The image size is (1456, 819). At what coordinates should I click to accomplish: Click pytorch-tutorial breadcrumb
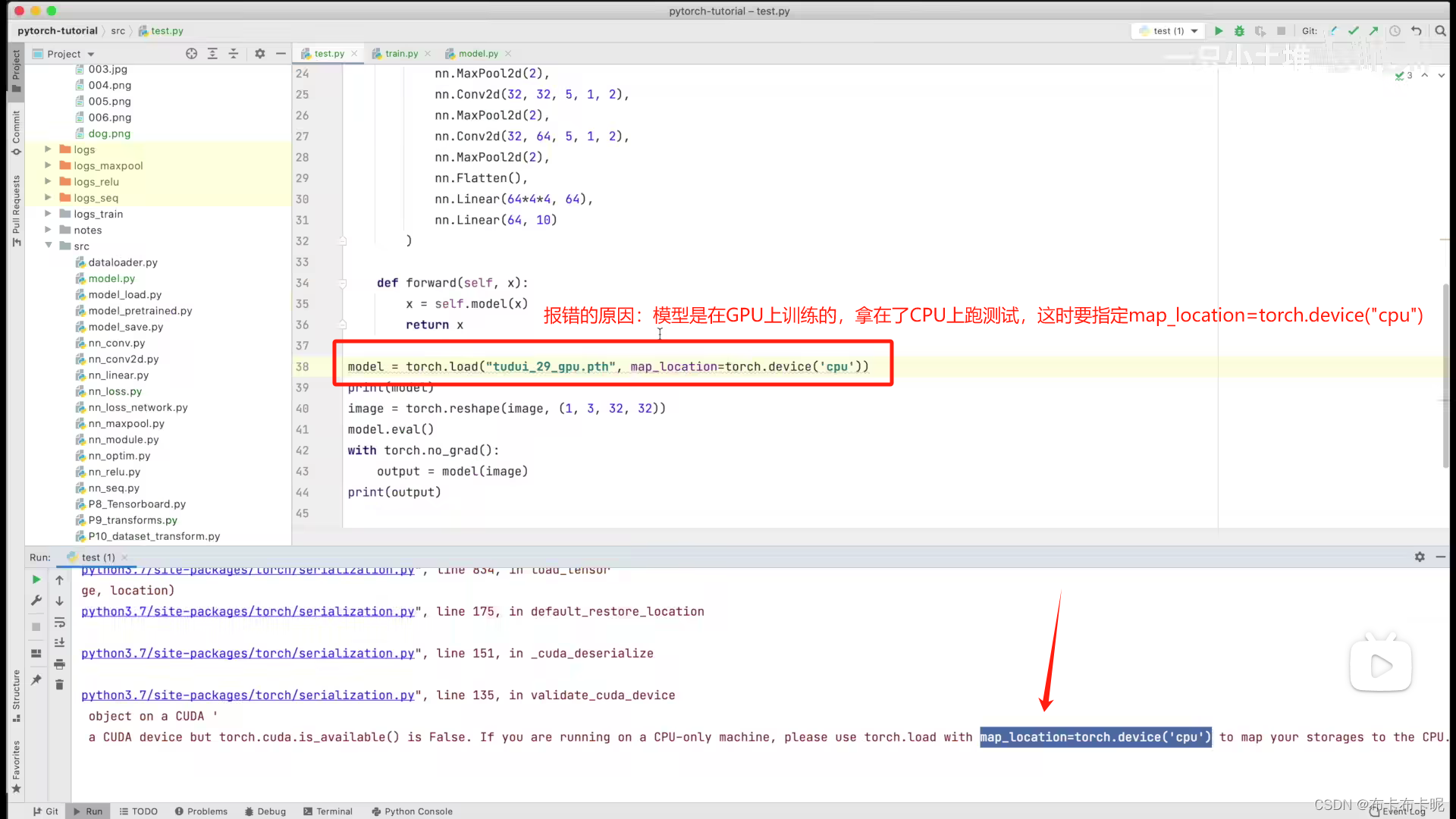coord(58,31)
